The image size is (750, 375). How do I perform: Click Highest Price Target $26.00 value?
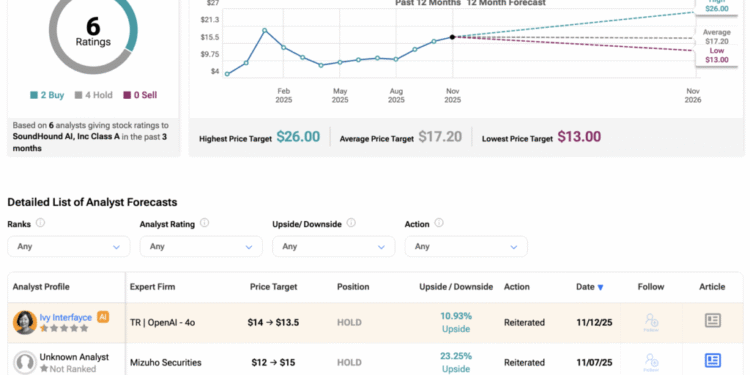point(298,137)
